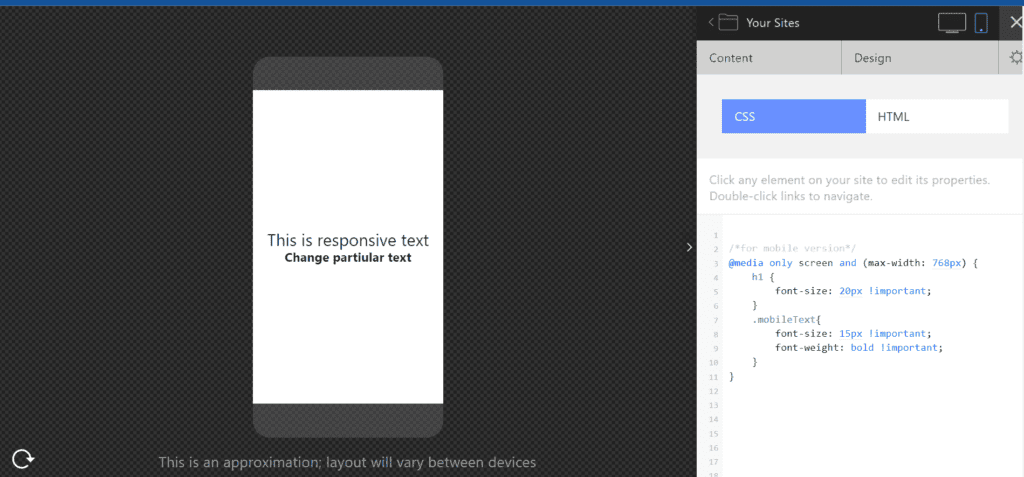Click the font-weight bold code line
Image resolution: width=1024 pixels, height=477 pixels.
click(x=858, y=347)
